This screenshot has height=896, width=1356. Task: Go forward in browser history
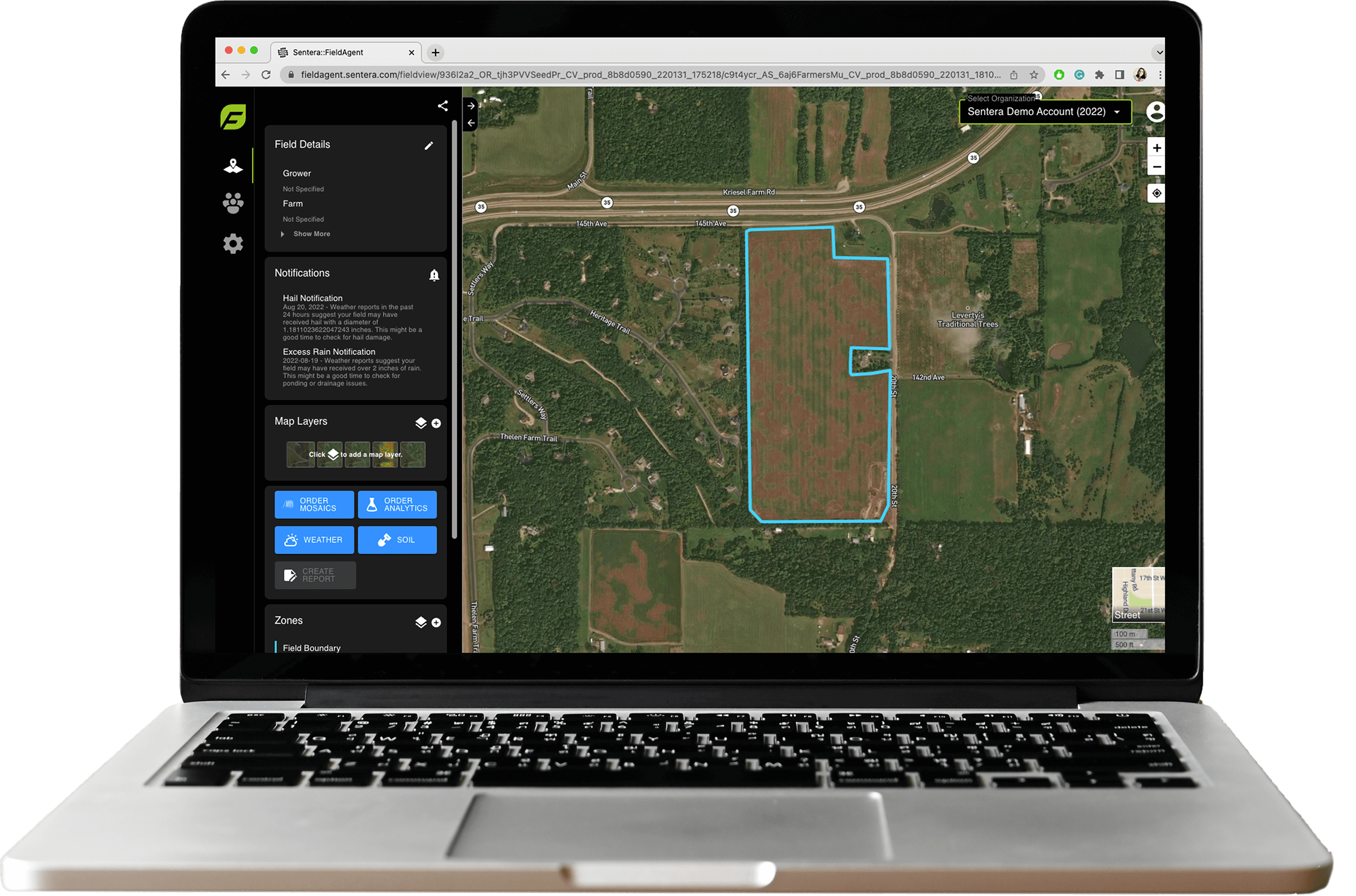246,75
